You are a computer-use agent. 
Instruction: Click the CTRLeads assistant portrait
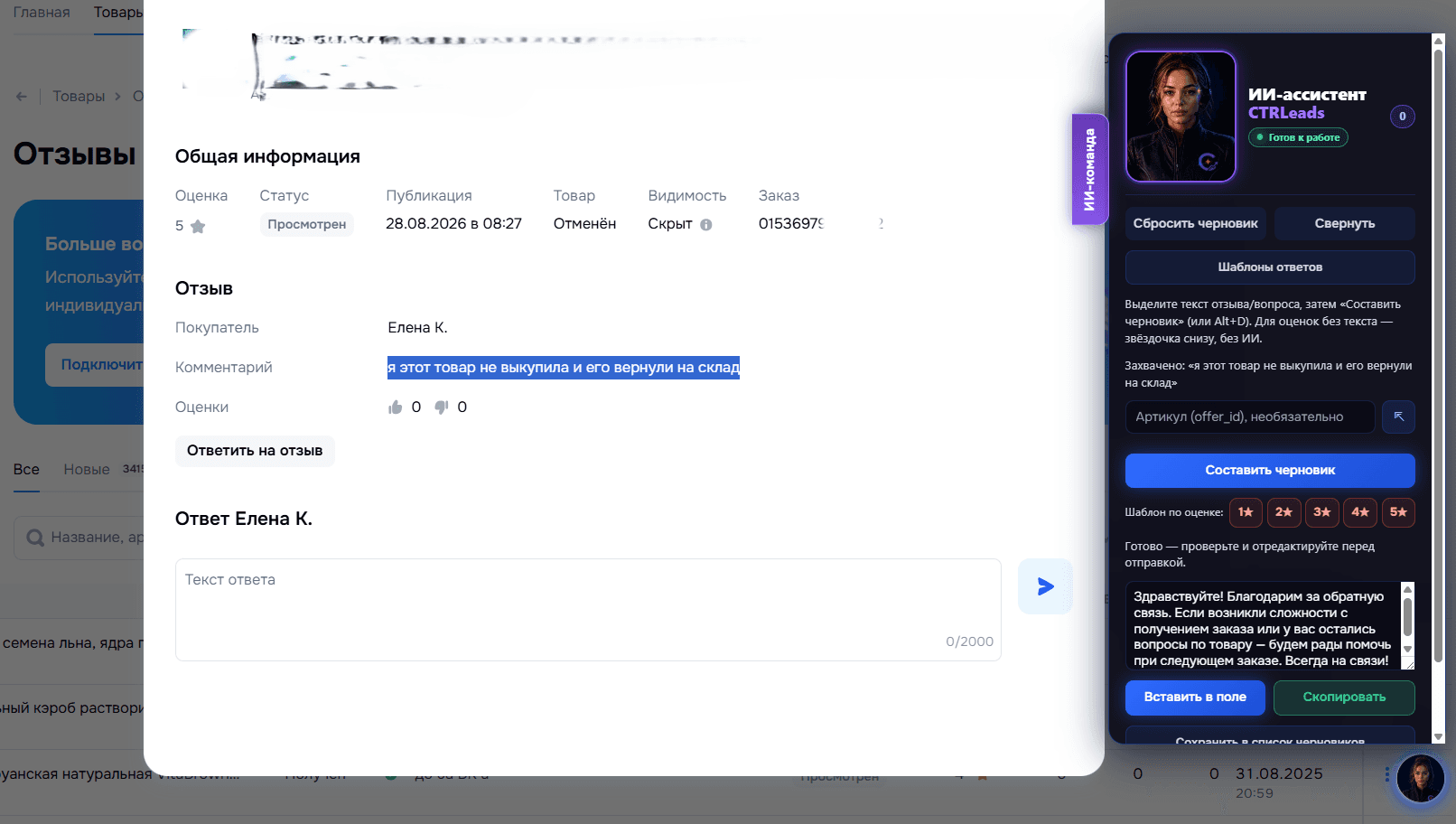[1181, 117]
